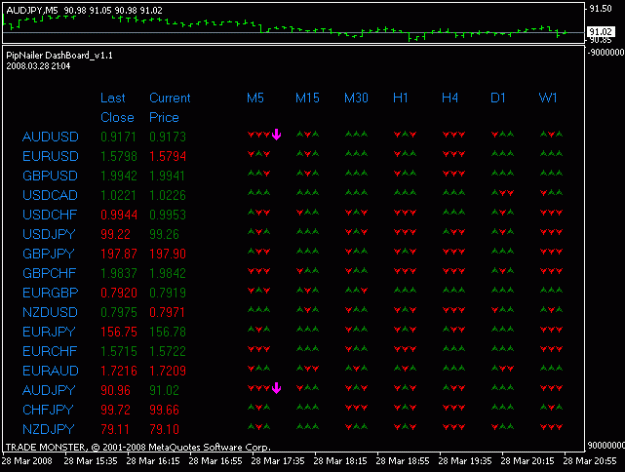
Task: Click GBPCHF M5 signal arrows
Action: [259, 271]
